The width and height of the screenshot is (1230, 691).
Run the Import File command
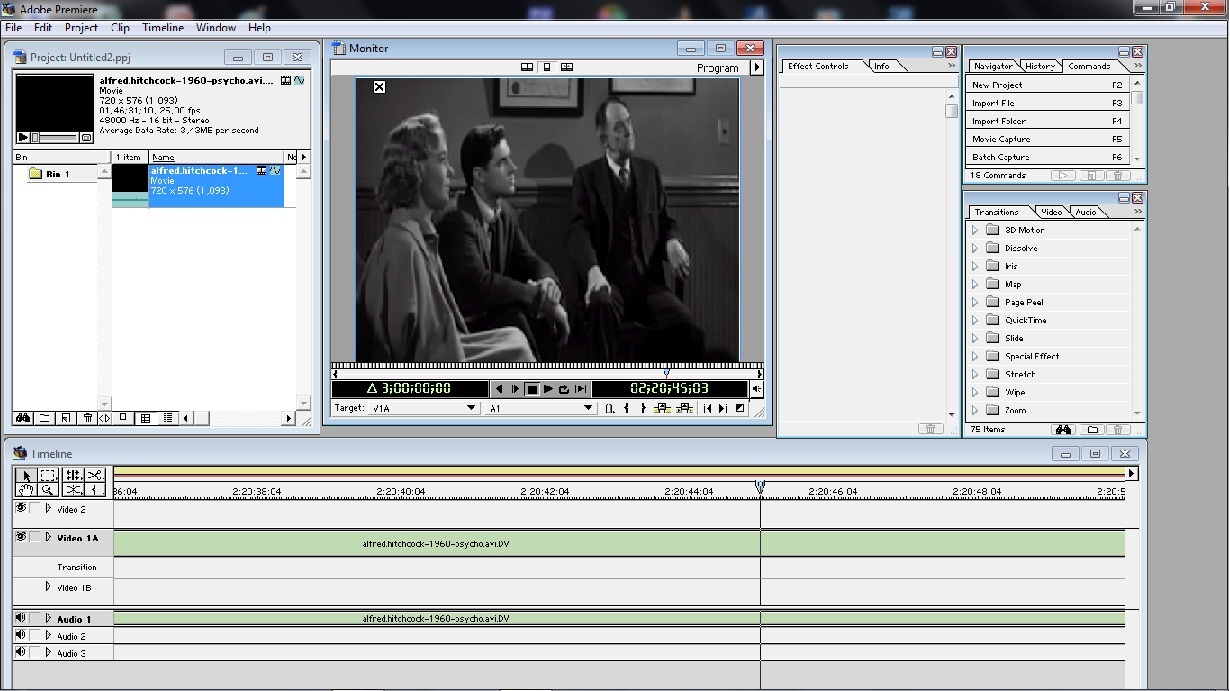point(1048,103)
